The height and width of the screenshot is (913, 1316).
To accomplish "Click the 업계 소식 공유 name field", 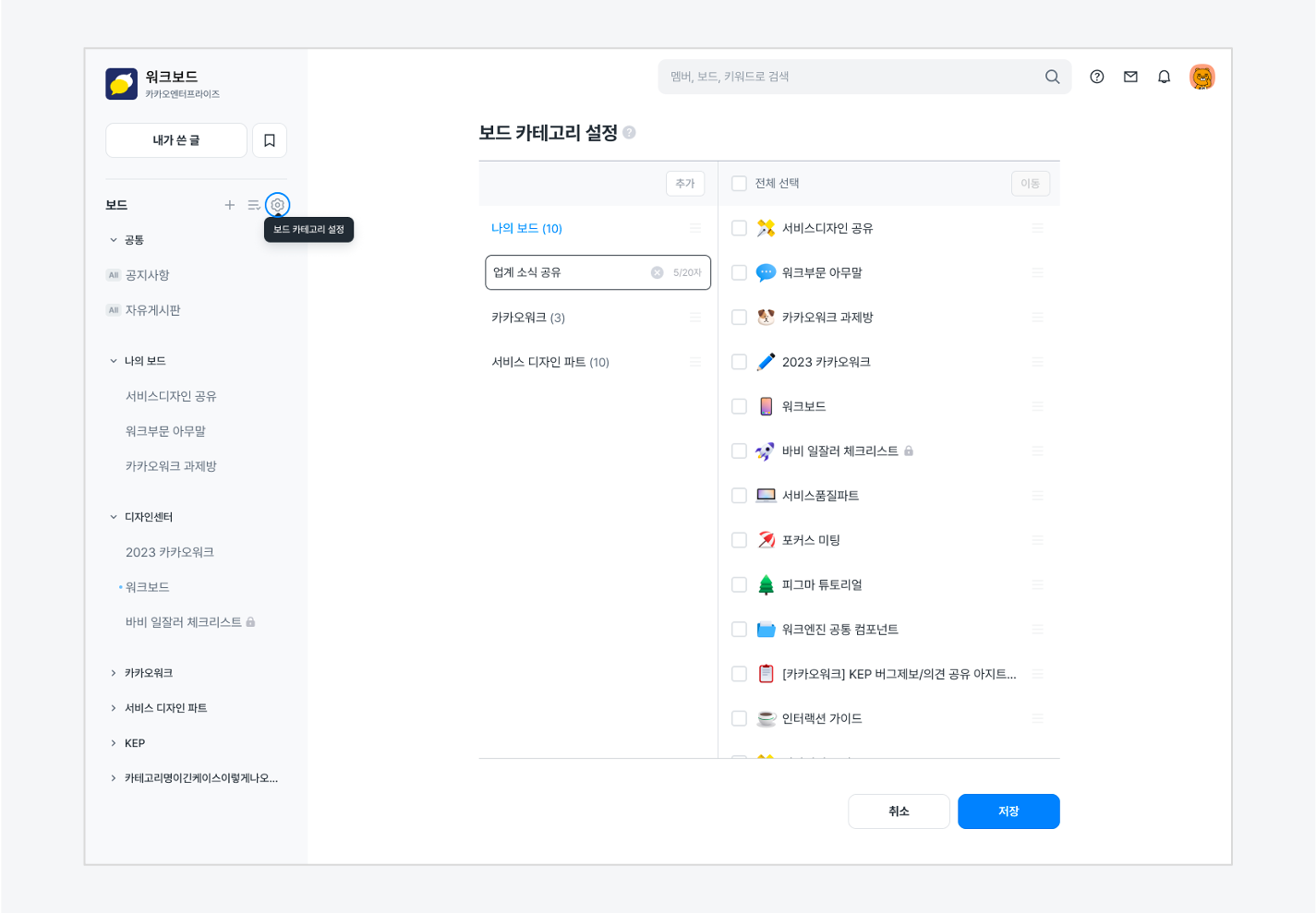I will click(598, 272).
